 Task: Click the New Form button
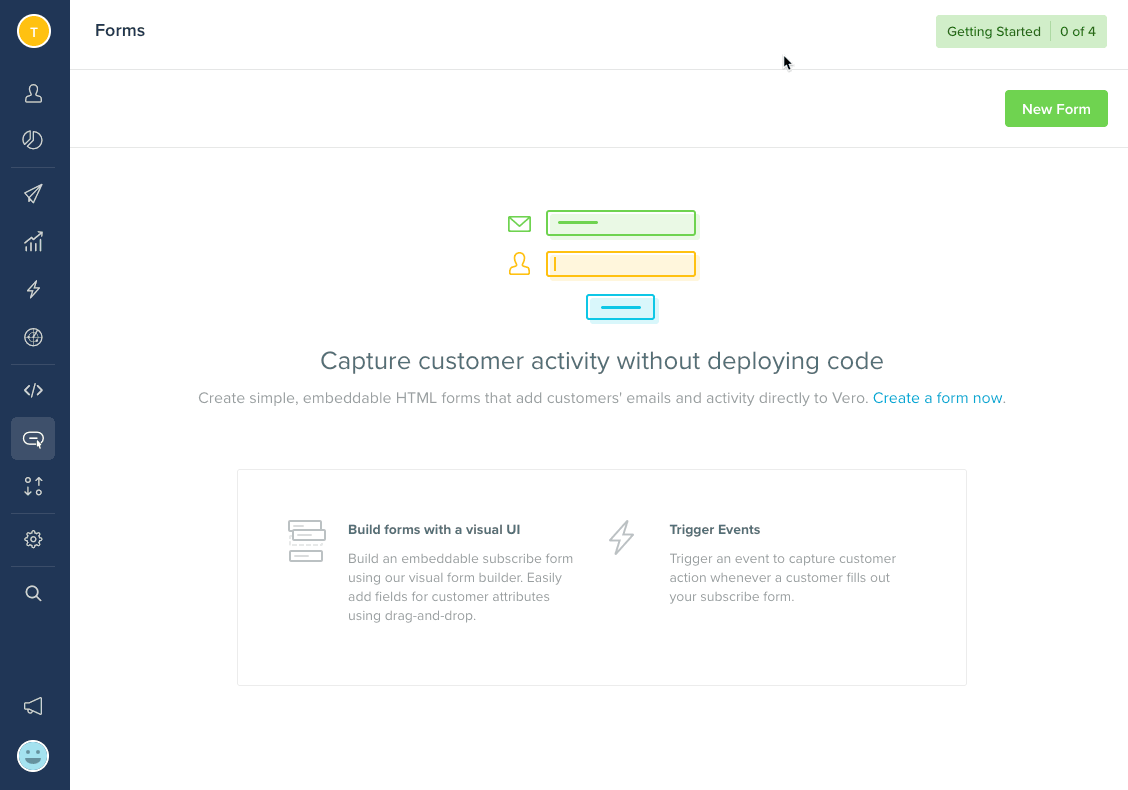click(x=1056, y=108)
